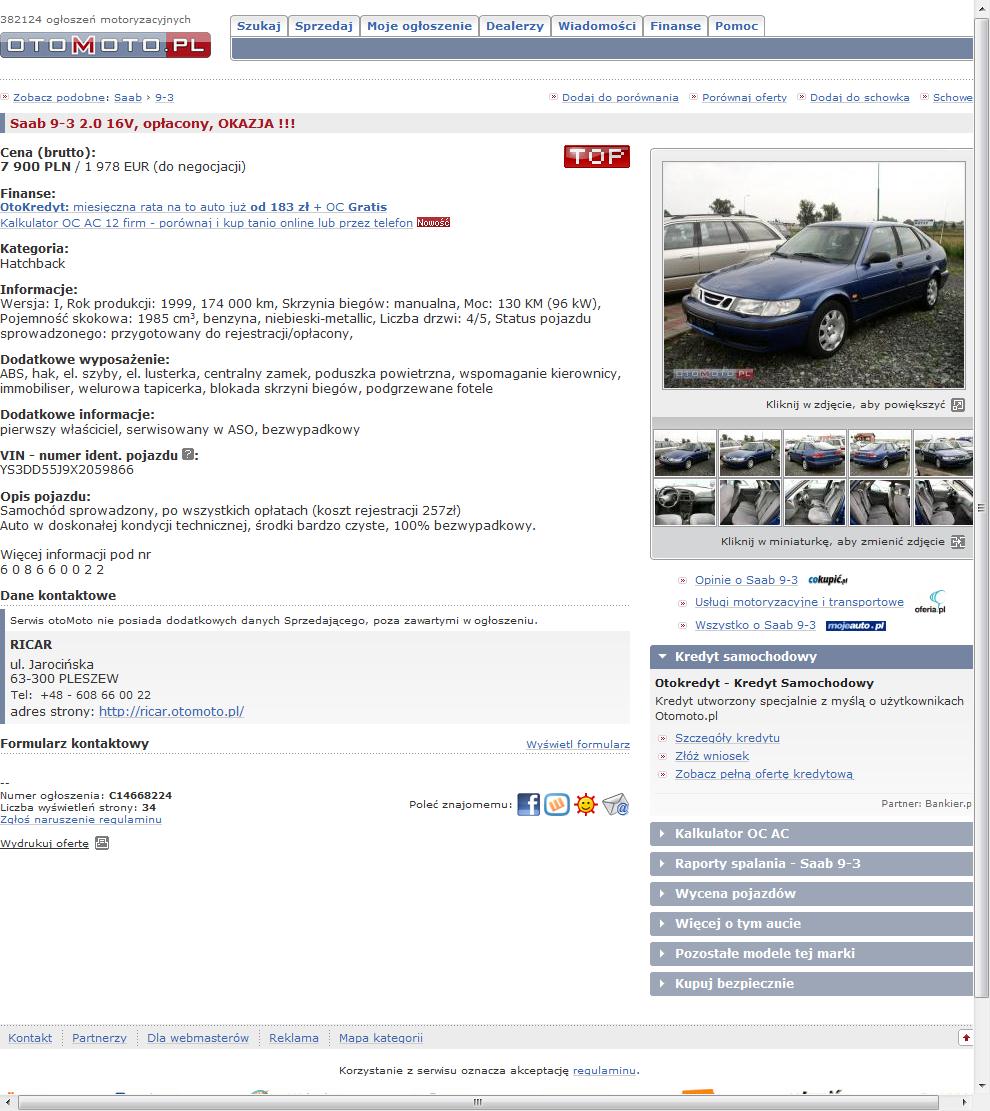Click Zobacz pełną ofertę kredytową link
This screenshot has width=990, height=1111.
[764, 774]
